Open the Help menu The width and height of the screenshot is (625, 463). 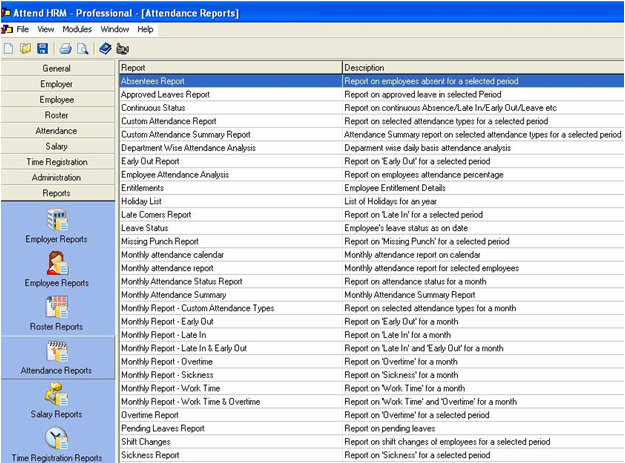[145, 29]
